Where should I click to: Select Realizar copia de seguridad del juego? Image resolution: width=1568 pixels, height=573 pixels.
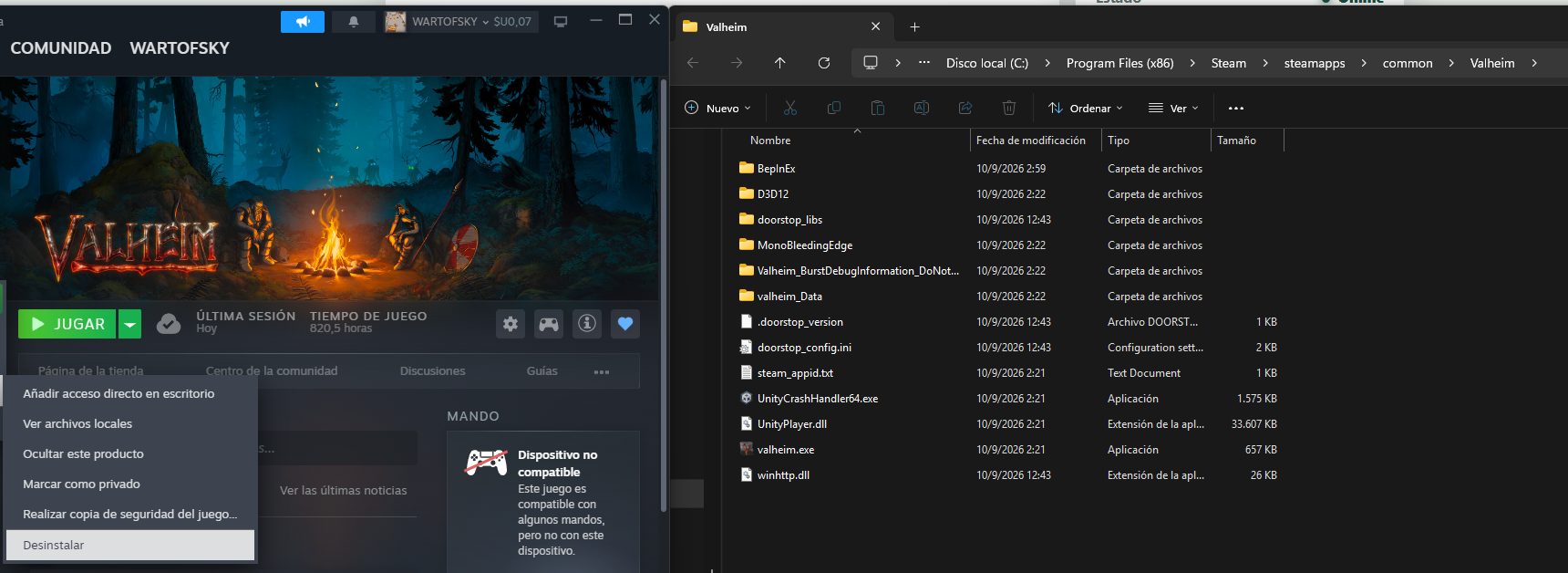coord(129,514)
